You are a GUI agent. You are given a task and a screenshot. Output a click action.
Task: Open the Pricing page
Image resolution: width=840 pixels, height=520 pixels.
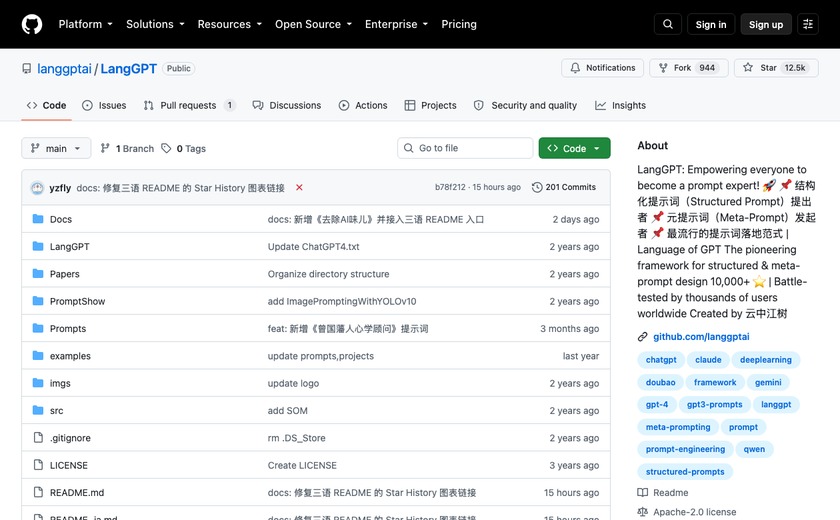459,24
